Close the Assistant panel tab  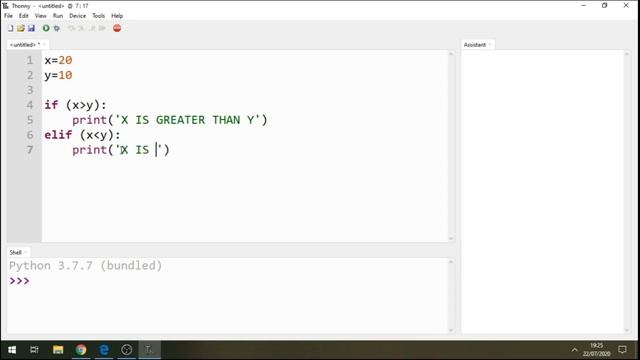(x=490, y=44)
